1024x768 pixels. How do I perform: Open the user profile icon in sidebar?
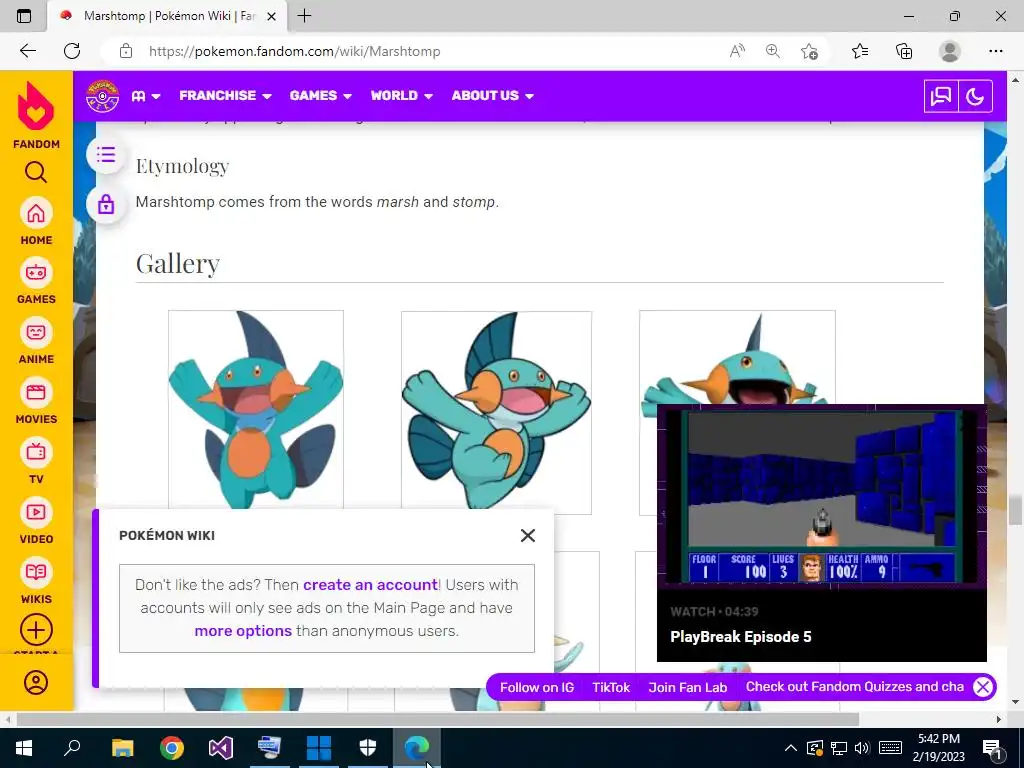point(36,682)
